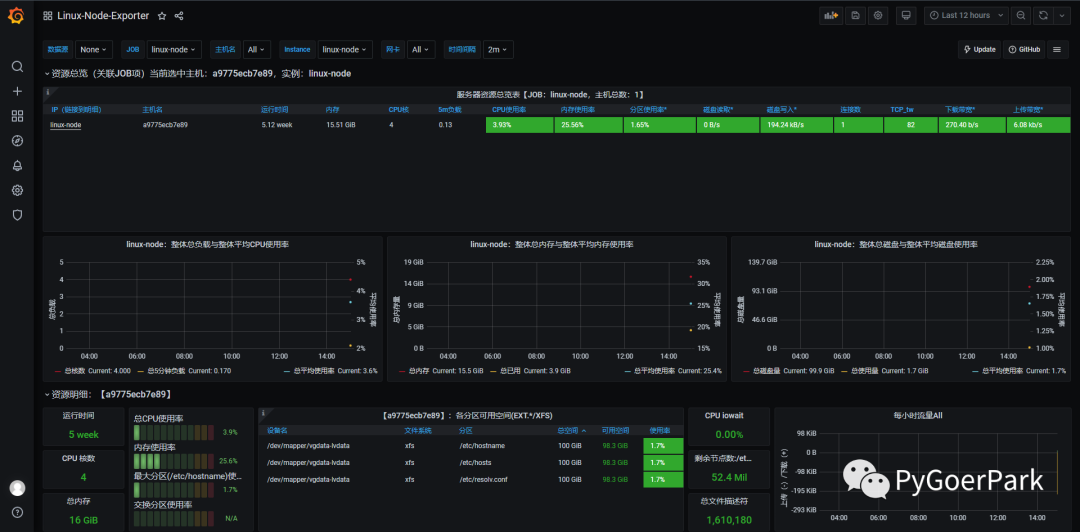Viewport: 1080px width, 532px height.
Task: Open the Last 12 hours time picker
Action: click(x=966, y=15)
